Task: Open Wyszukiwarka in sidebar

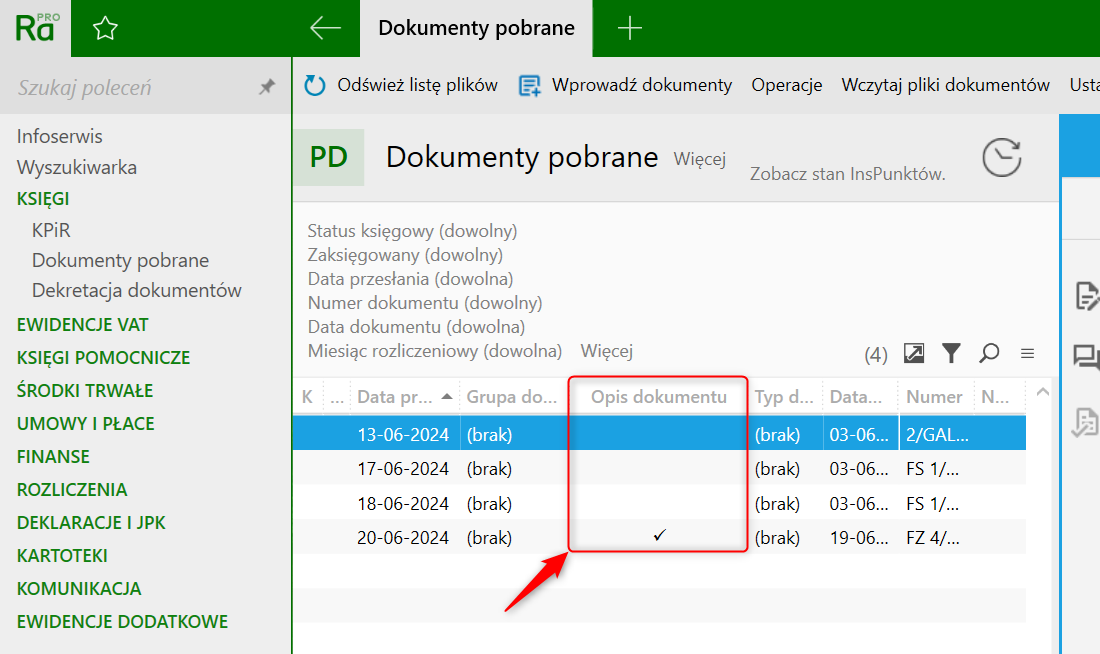Action: (x=76, y=168)
